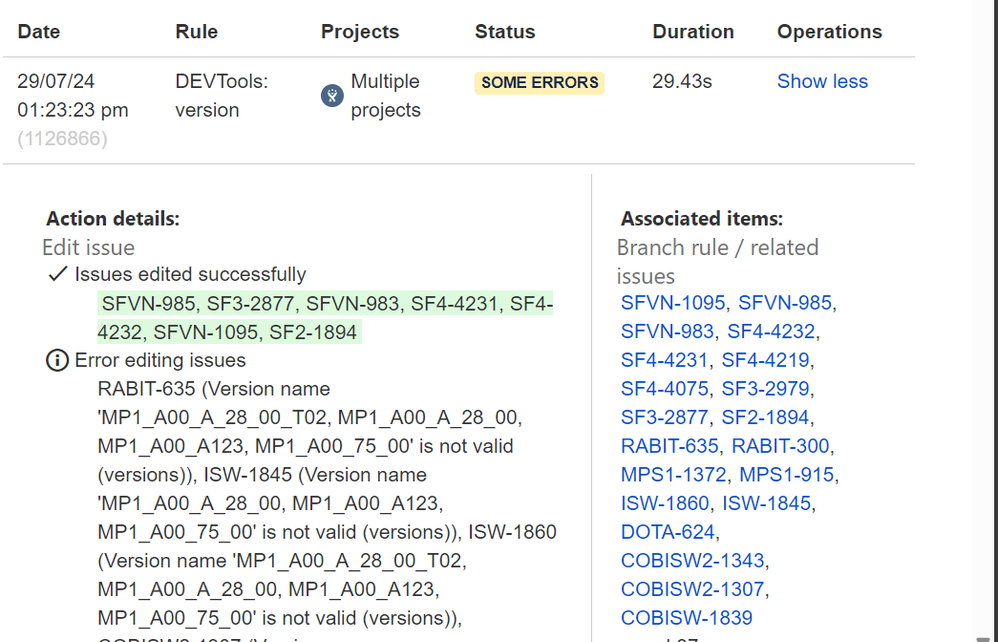Open associated issue MPS1-915
Screen dimensions: 998x642
(787, 475)
